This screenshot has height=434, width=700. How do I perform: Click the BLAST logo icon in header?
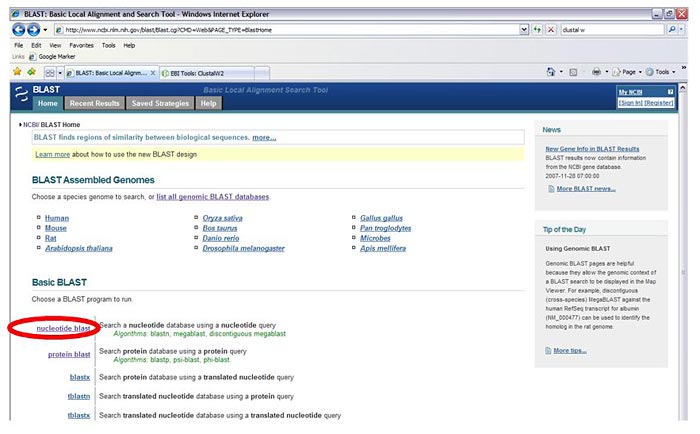coord(21,94)
